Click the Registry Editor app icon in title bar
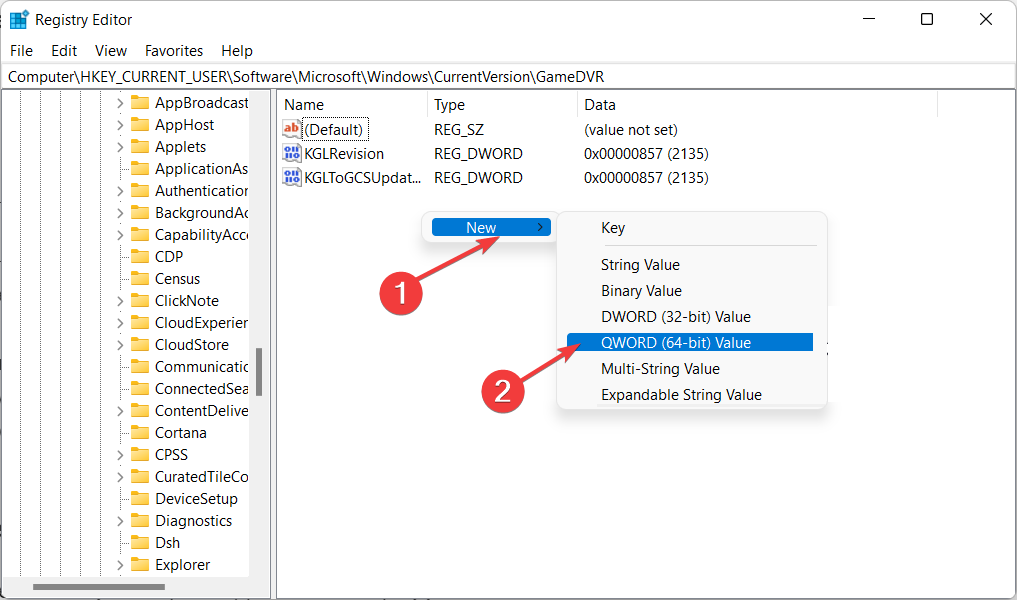This screenshot has height=600, width=1017. (19, 19)
